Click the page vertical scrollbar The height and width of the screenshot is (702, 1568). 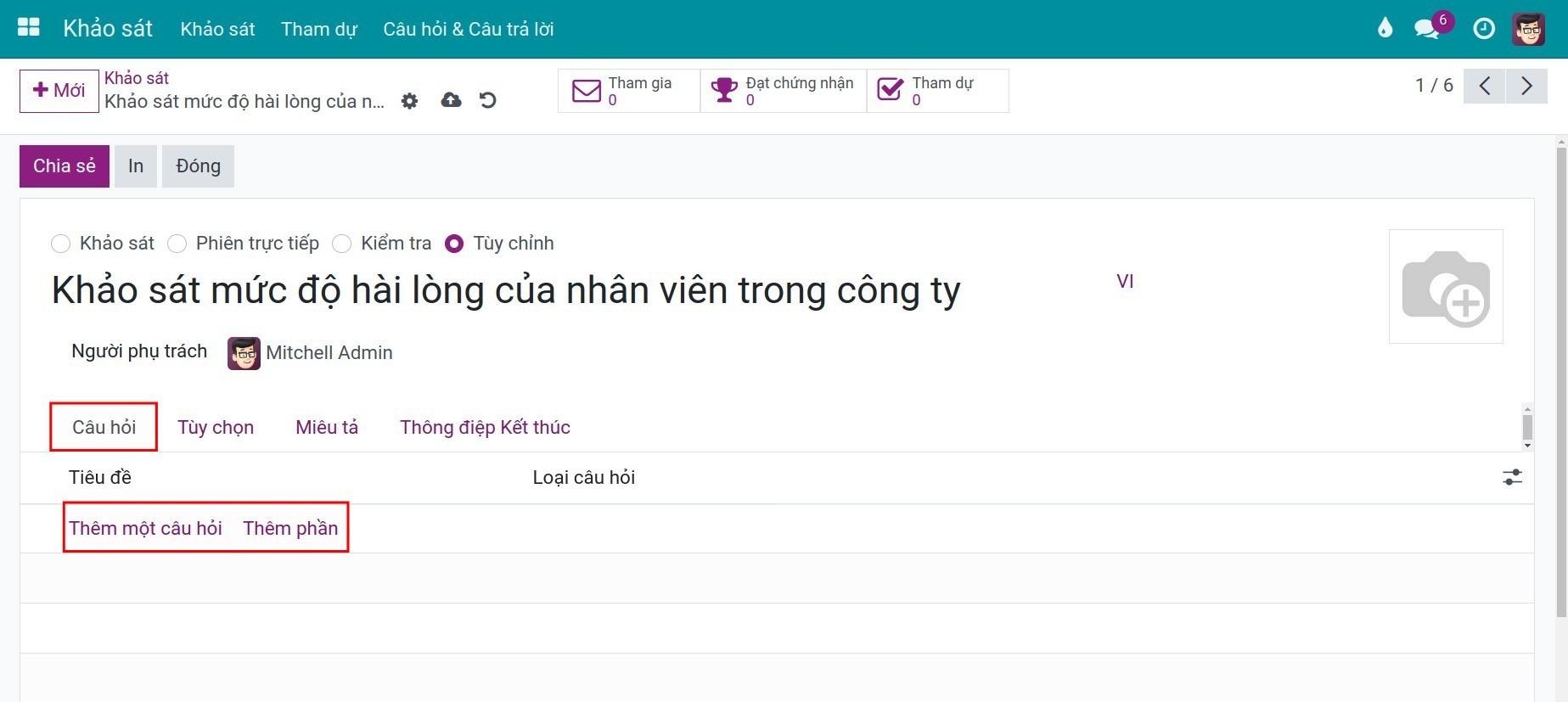[x=1560, y=382]
